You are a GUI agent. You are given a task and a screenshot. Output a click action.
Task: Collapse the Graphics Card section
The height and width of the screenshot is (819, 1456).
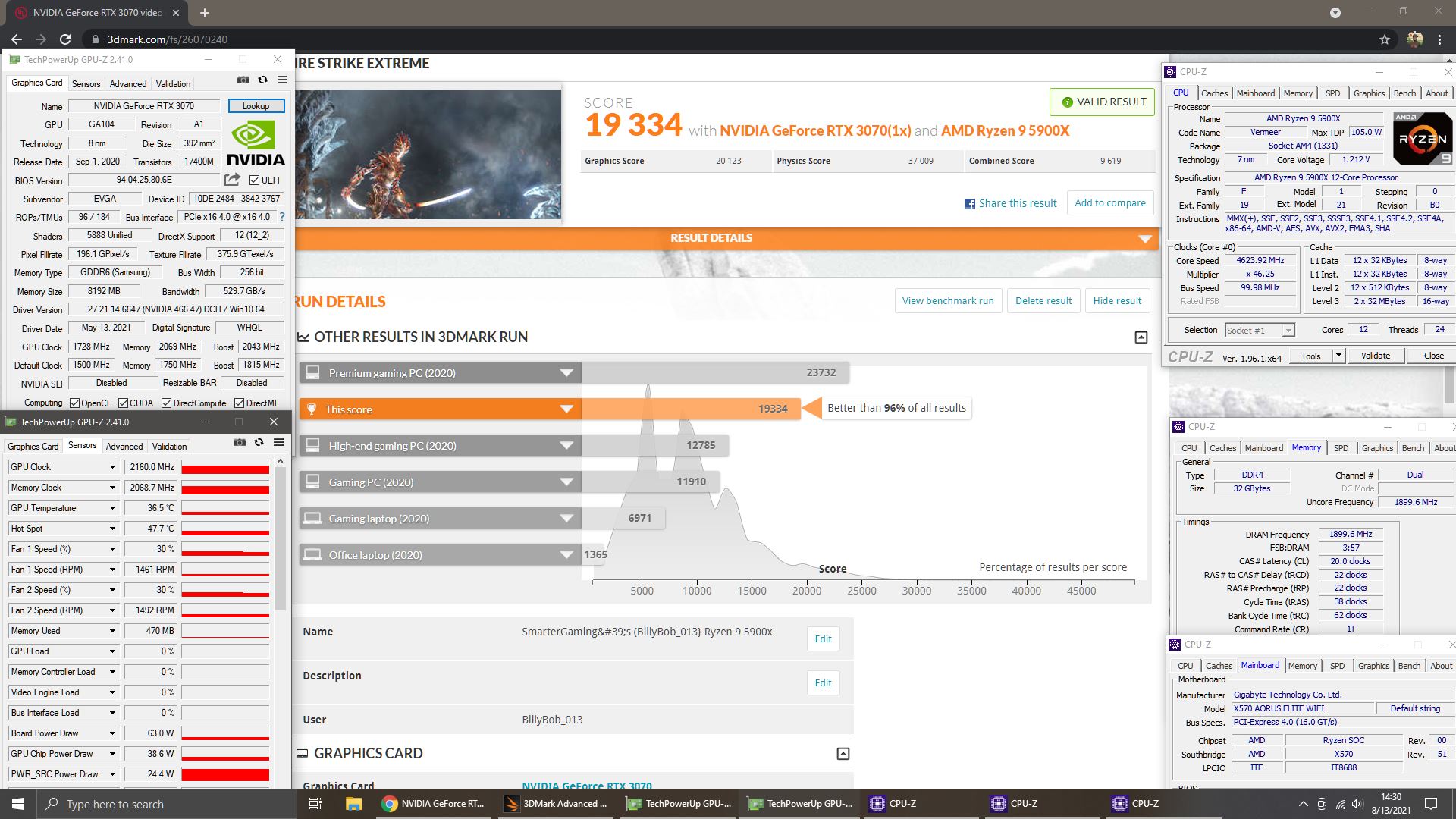(843, 754)
